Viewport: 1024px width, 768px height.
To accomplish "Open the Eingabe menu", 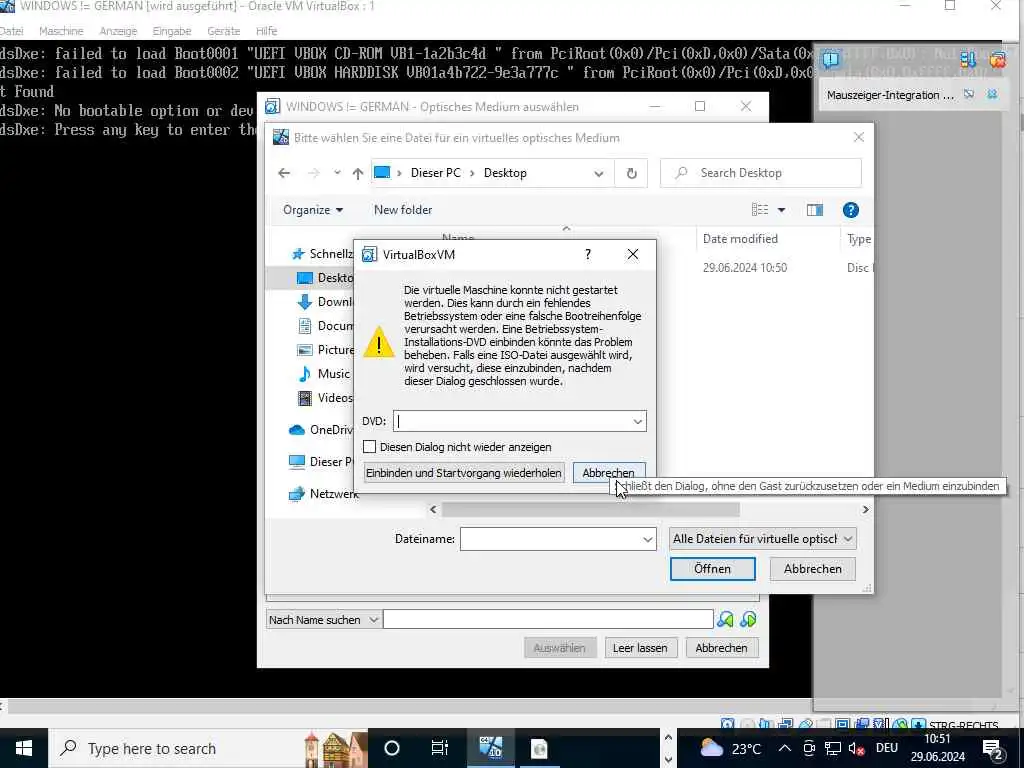I will [x=172, y=31].
